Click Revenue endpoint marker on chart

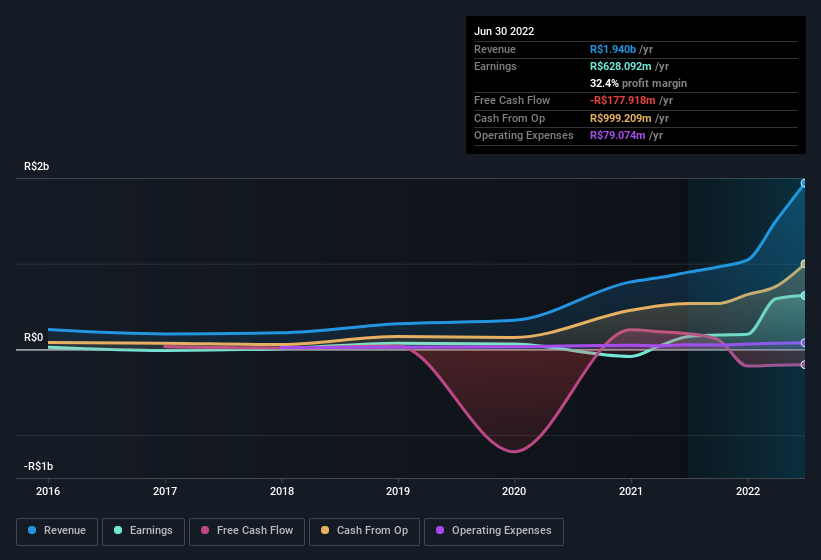(804, 184)
